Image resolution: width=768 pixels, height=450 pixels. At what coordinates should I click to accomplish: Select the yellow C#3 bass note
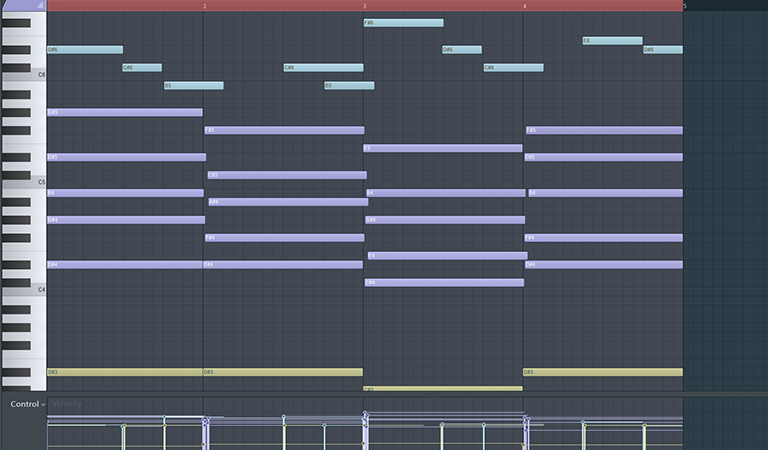(x=442, y=388)
